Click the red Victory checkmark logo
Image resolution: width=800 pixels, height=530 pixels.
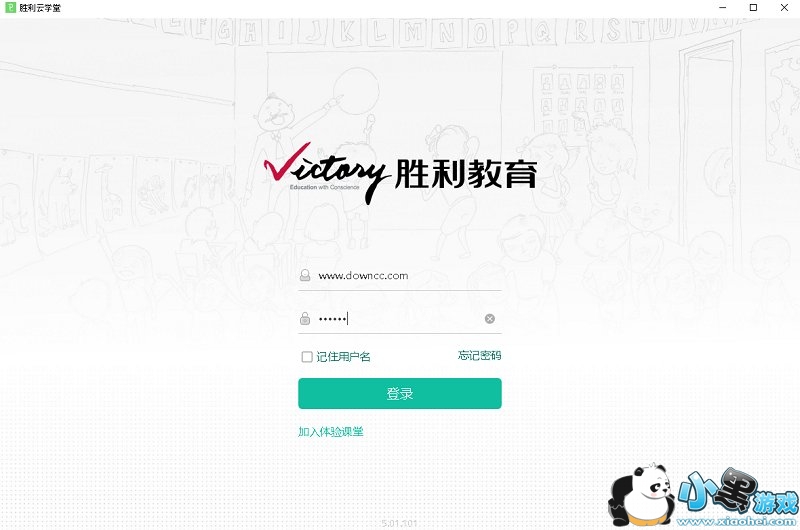click(288, 163)
